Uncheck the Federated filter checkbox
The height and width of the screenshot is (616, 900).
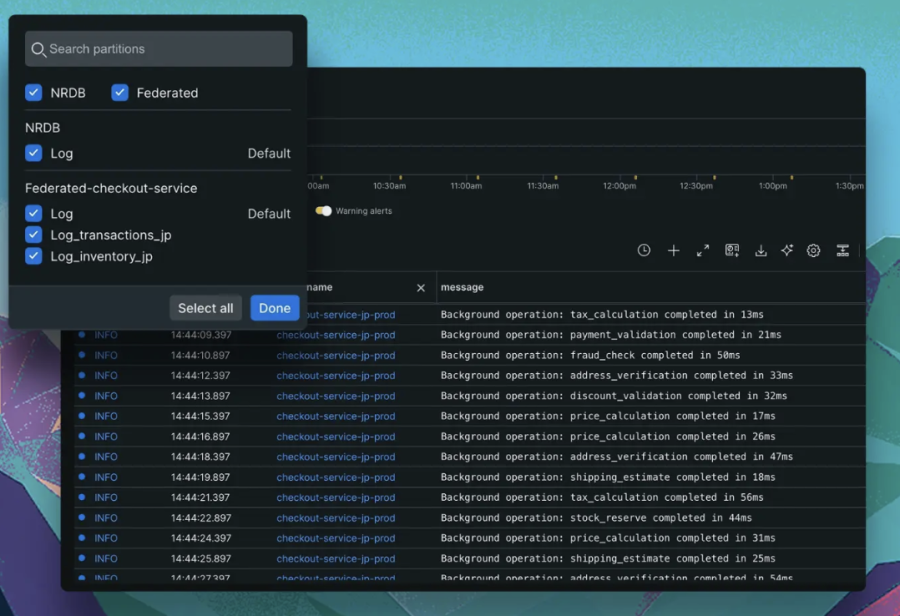click(120, 92)
